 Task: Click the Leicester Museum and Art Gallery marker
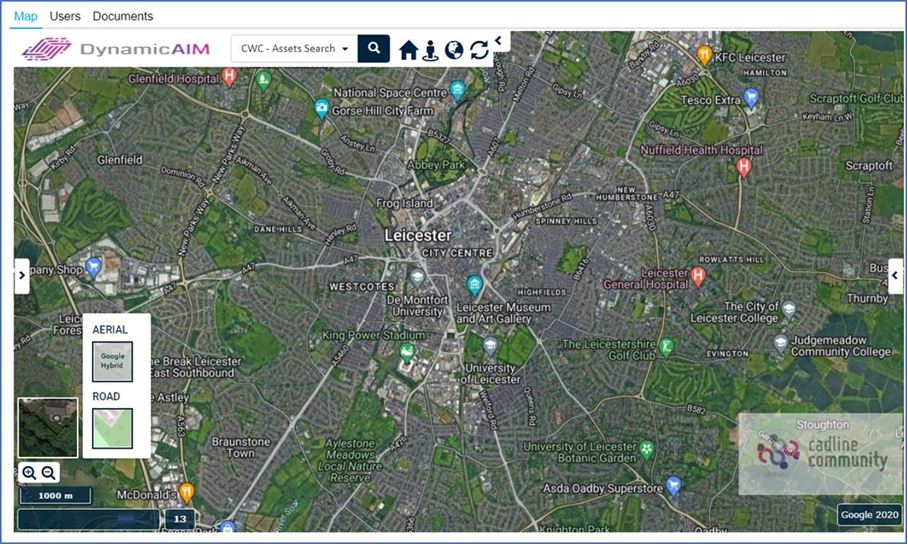click(474, 285)
